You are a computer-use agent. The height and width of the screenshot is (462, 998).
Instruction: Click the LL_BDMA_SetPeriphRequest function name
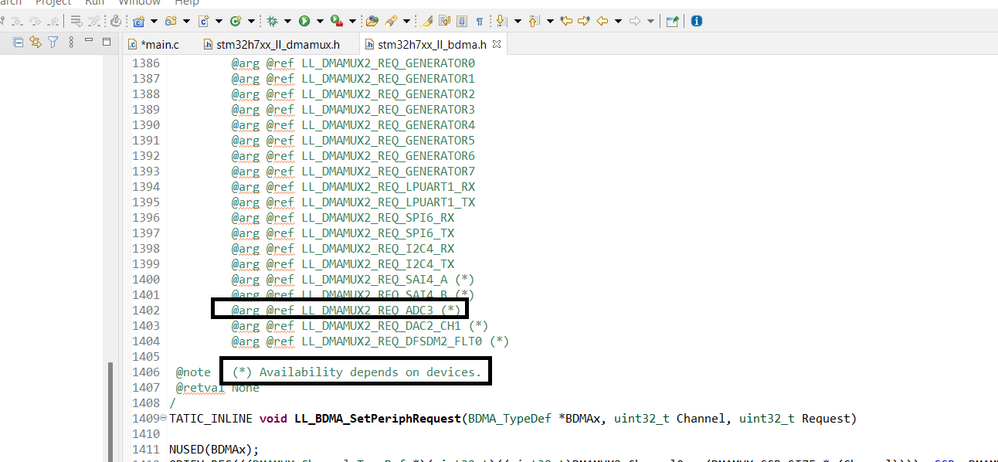pyautogui.click(x=378, y=419)
